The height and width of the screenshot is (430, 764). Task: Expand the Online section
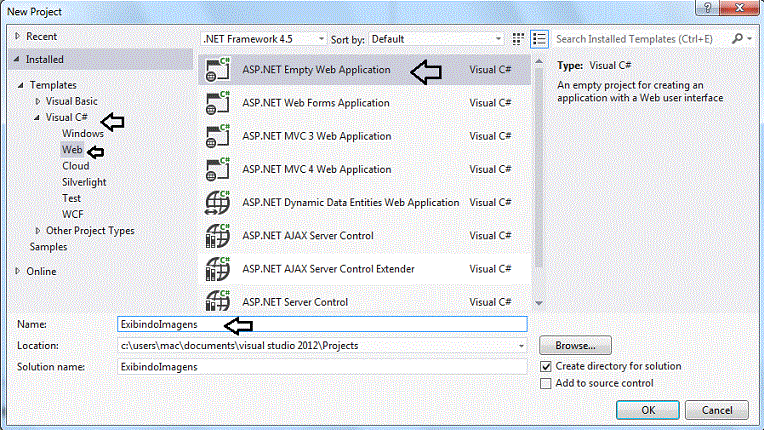(18, 271)
